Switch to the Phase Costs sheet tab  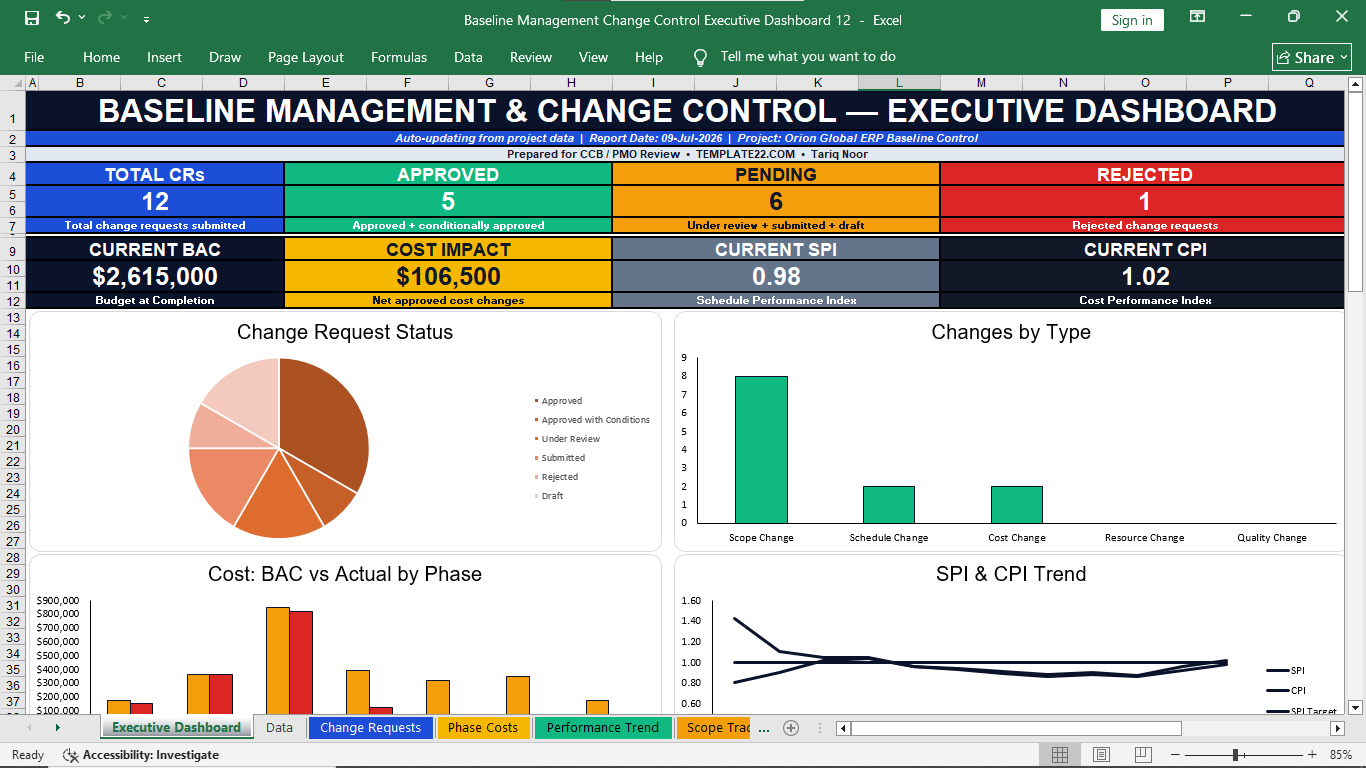(x=483, y=727)
